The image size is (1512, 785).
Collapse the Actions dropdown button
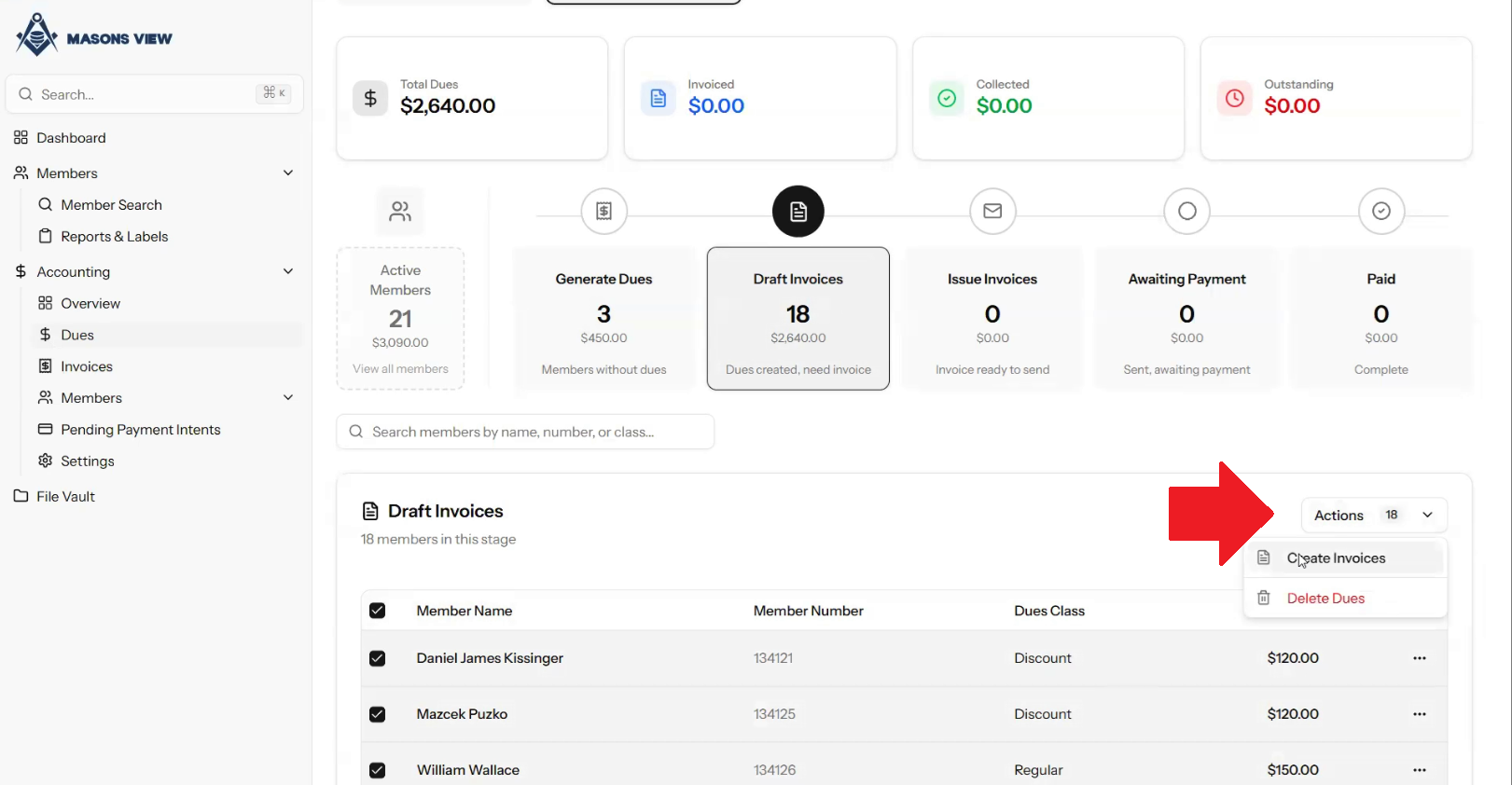click(x=1373, y=516)
